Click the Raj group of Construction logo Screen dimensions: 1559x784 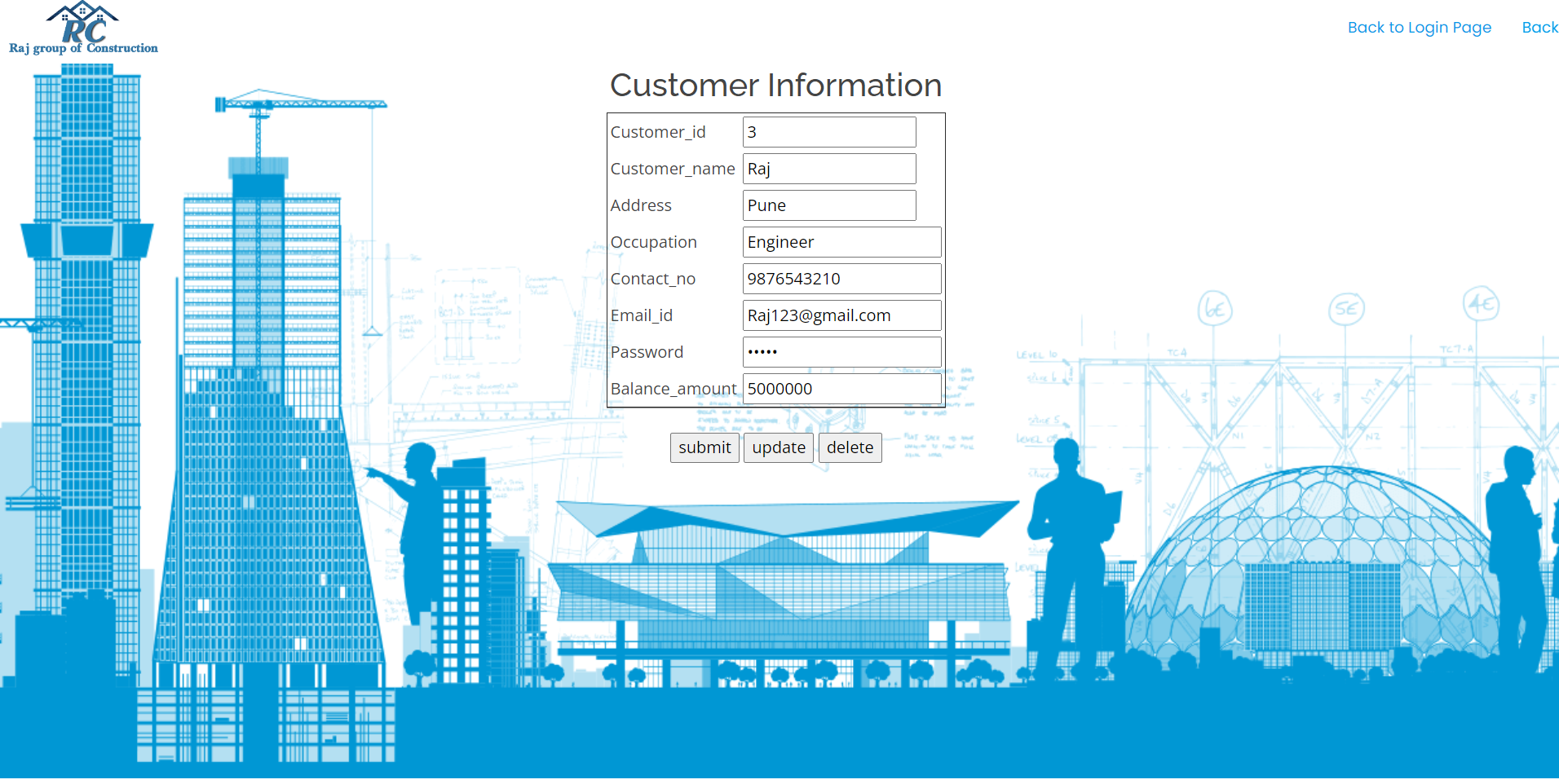(83, 29)
